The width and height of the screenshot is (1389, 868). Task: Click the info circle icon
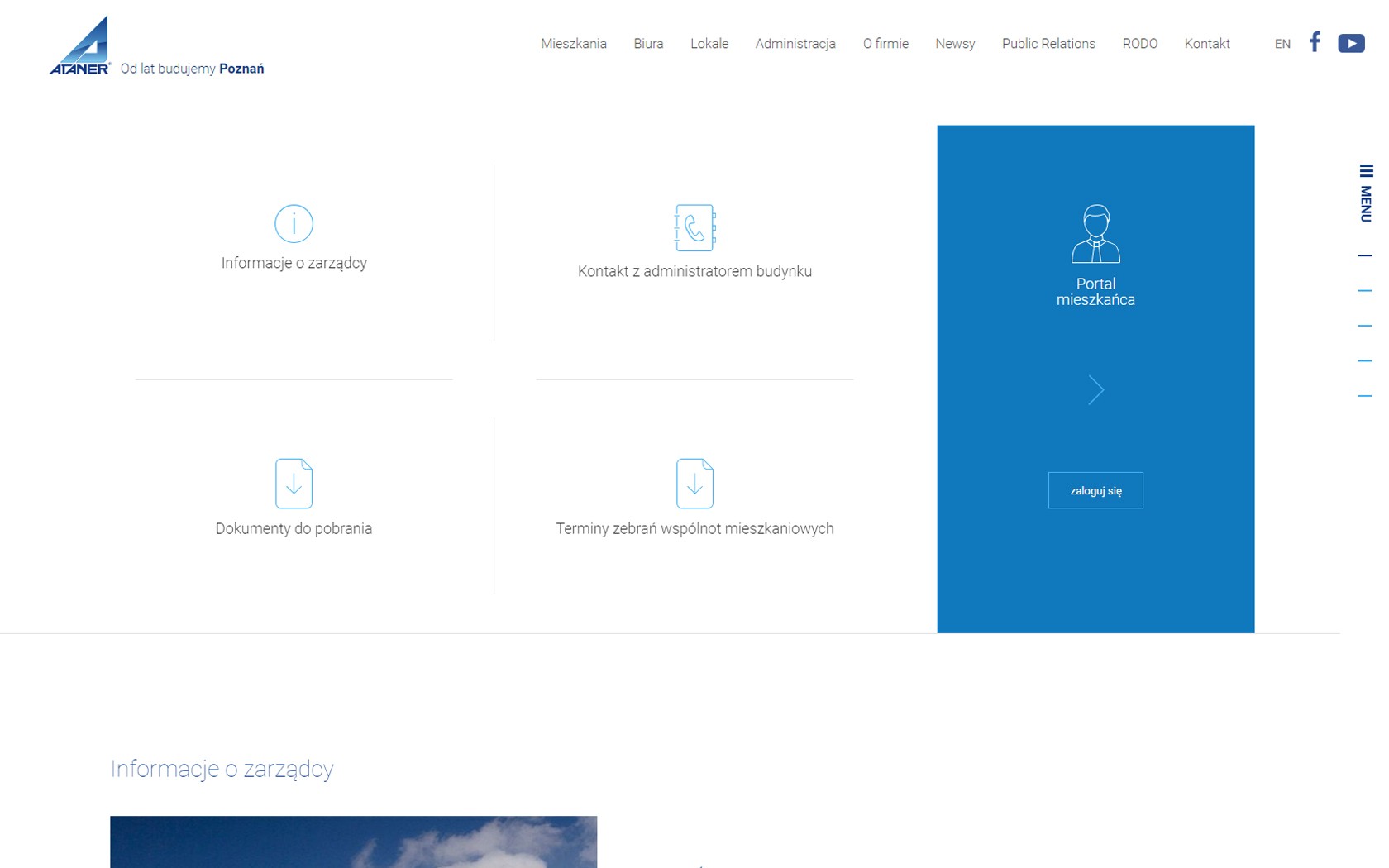[x=294, y=224]
